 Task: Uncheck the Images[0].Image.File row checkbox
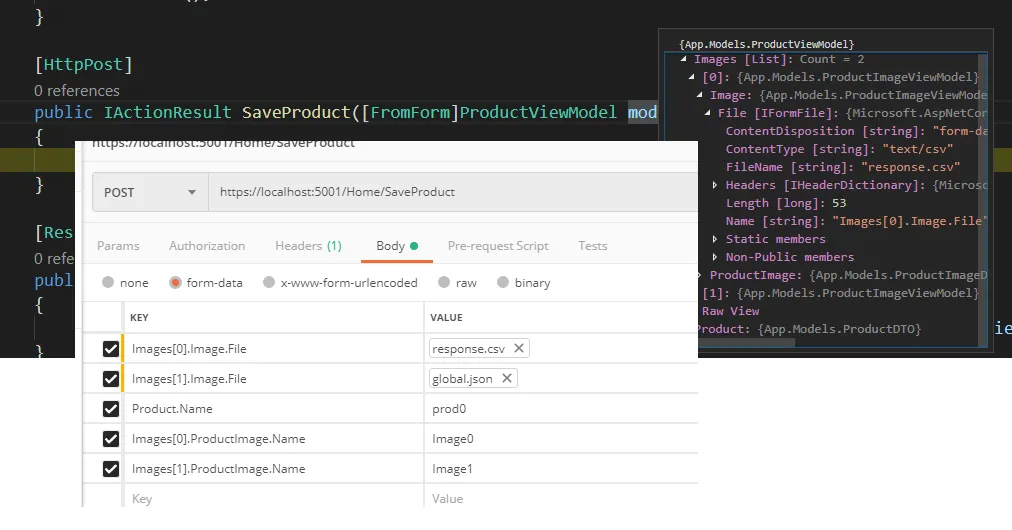pyautogui.click(x=111, y=349)
